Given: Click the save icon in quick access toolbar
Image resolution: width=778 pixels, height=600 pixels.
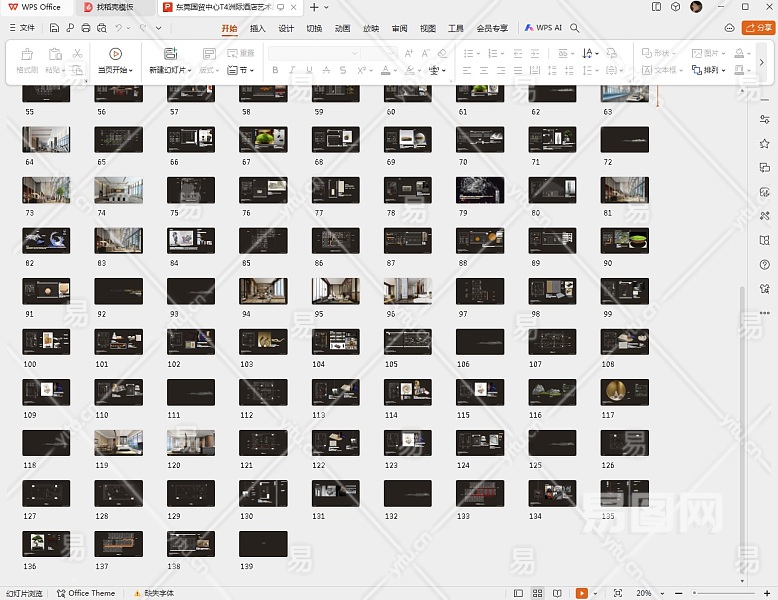Looking at the screenshot, I should tap(53, 28).
